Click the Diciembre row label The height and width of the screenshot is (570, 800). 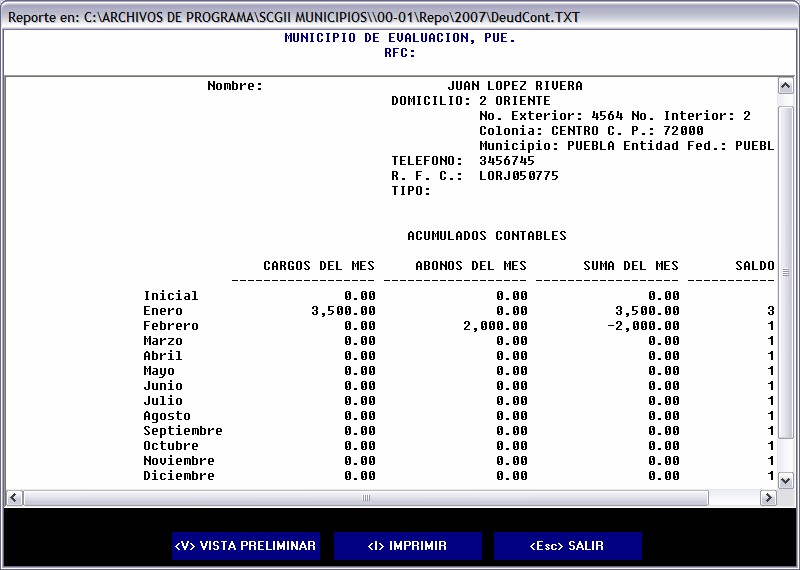coord(179,476)
